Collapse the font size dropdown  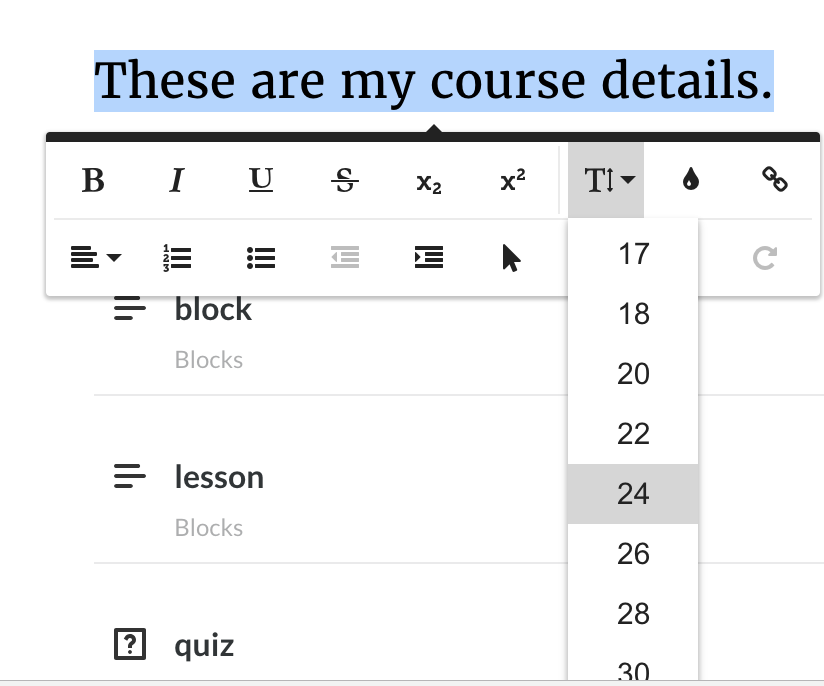(606, 181)
